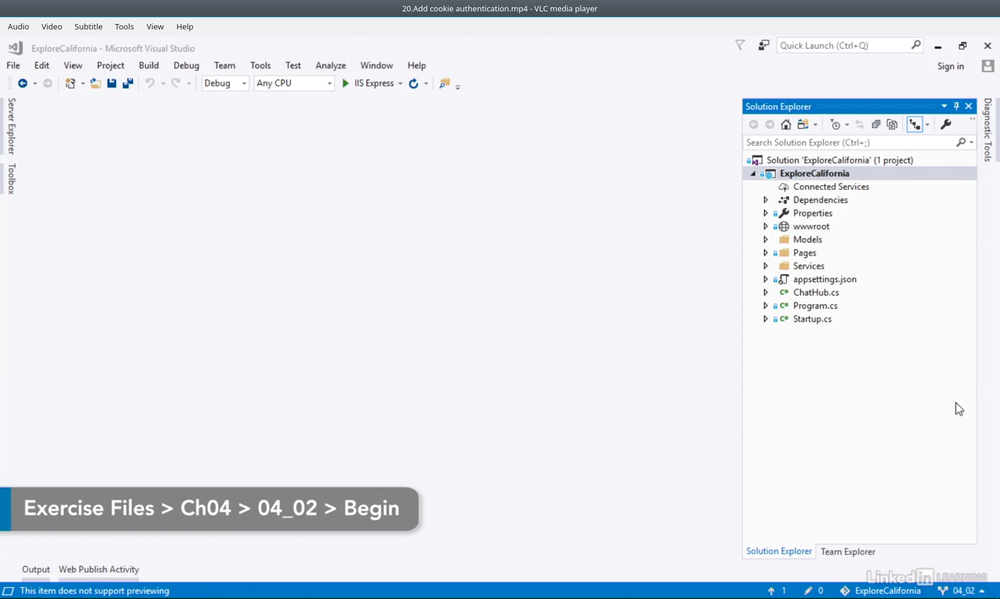Open the File menu in Visual Studio

[13, 65]
